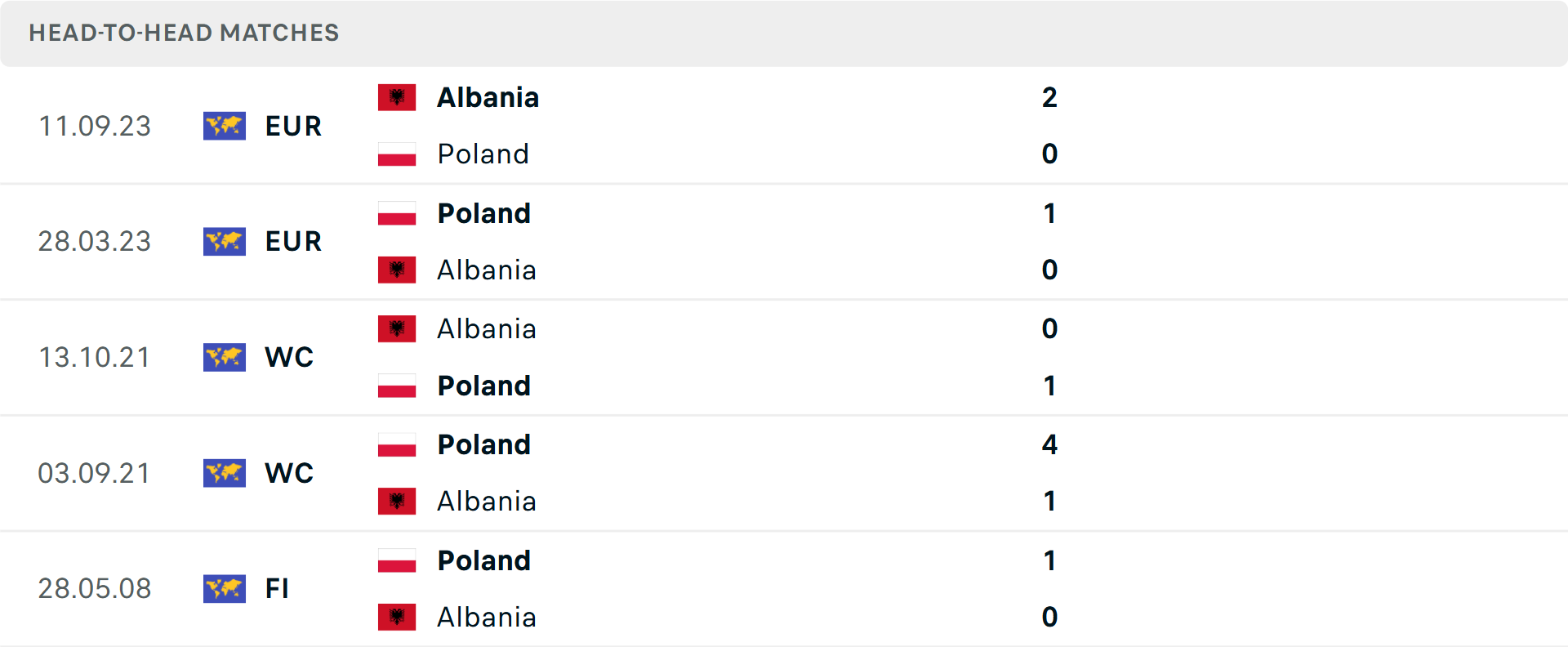1568x647 pixels.
Task: Open the Albania team page from the top match
Action: [x=488, y=97]
